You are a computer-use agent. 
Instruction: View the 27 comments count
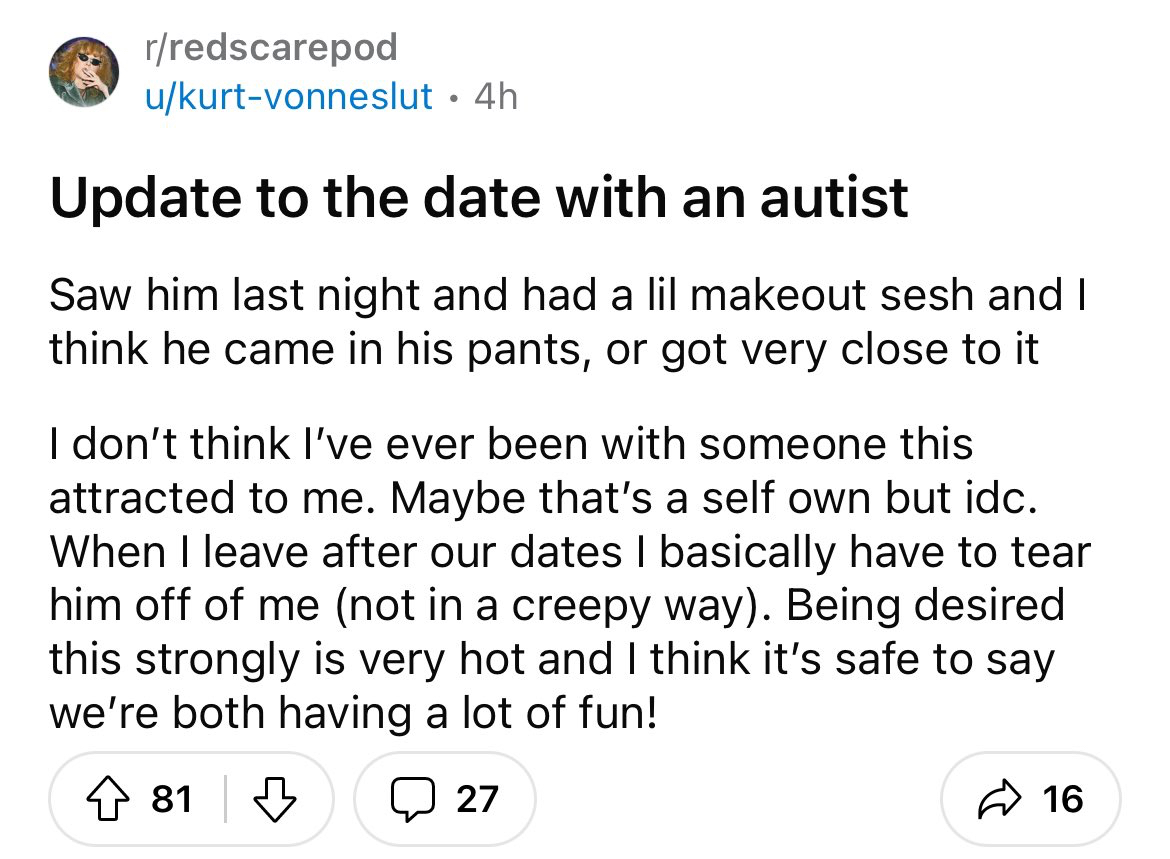pos(476,797)
